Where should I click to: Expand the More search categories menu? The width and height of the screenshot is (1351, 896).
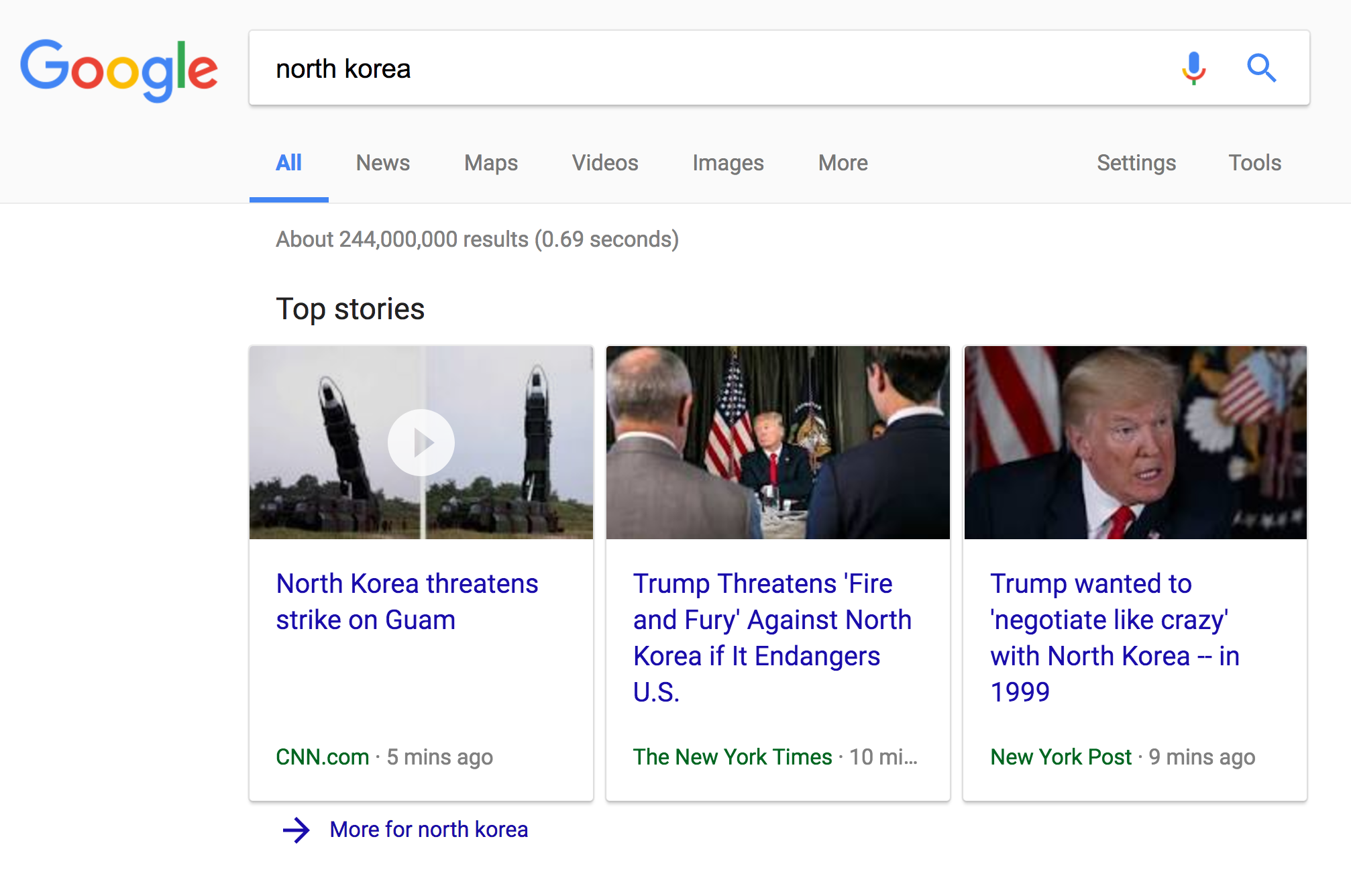843,163
